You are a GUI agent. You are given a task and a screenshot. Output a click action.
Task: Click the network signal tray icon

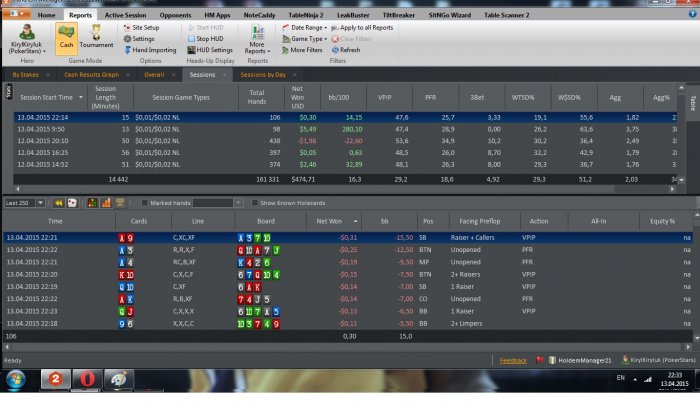647,379
